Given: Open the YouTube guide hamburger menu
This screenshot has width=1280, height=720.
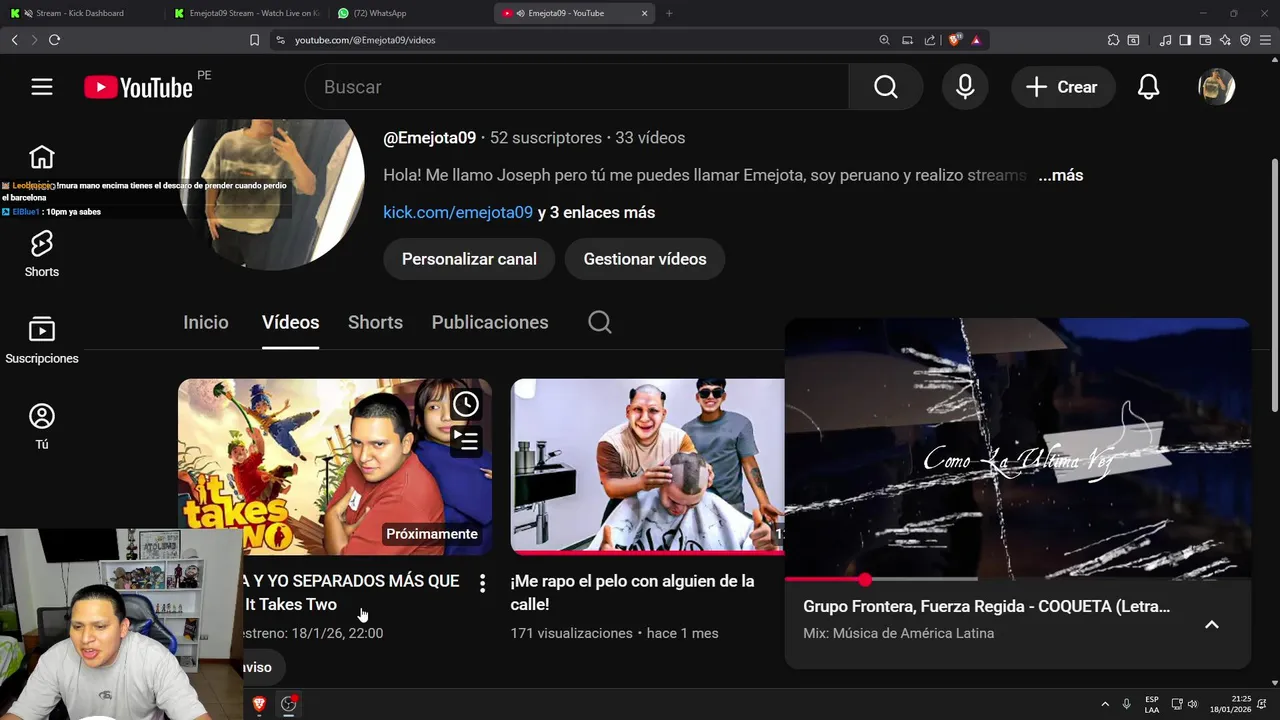Looking at the screenshot, I should (41, 87).
